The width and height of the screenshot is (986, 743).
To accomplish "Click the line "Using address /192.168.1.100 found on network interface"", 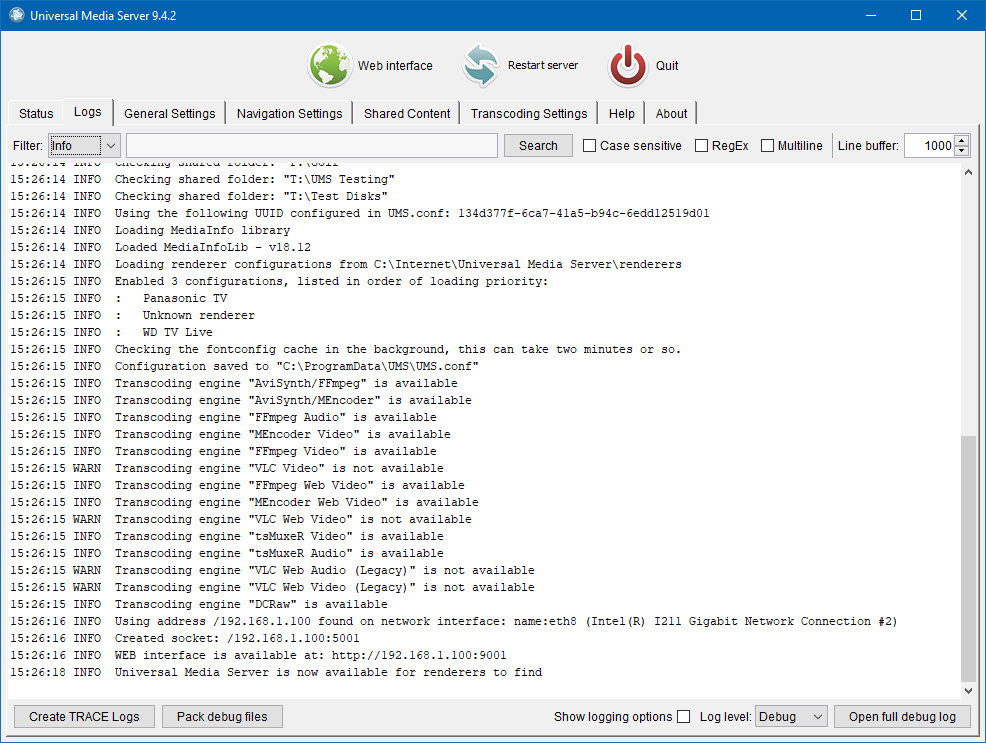I will pyautogui.click(x=453, y=621).
